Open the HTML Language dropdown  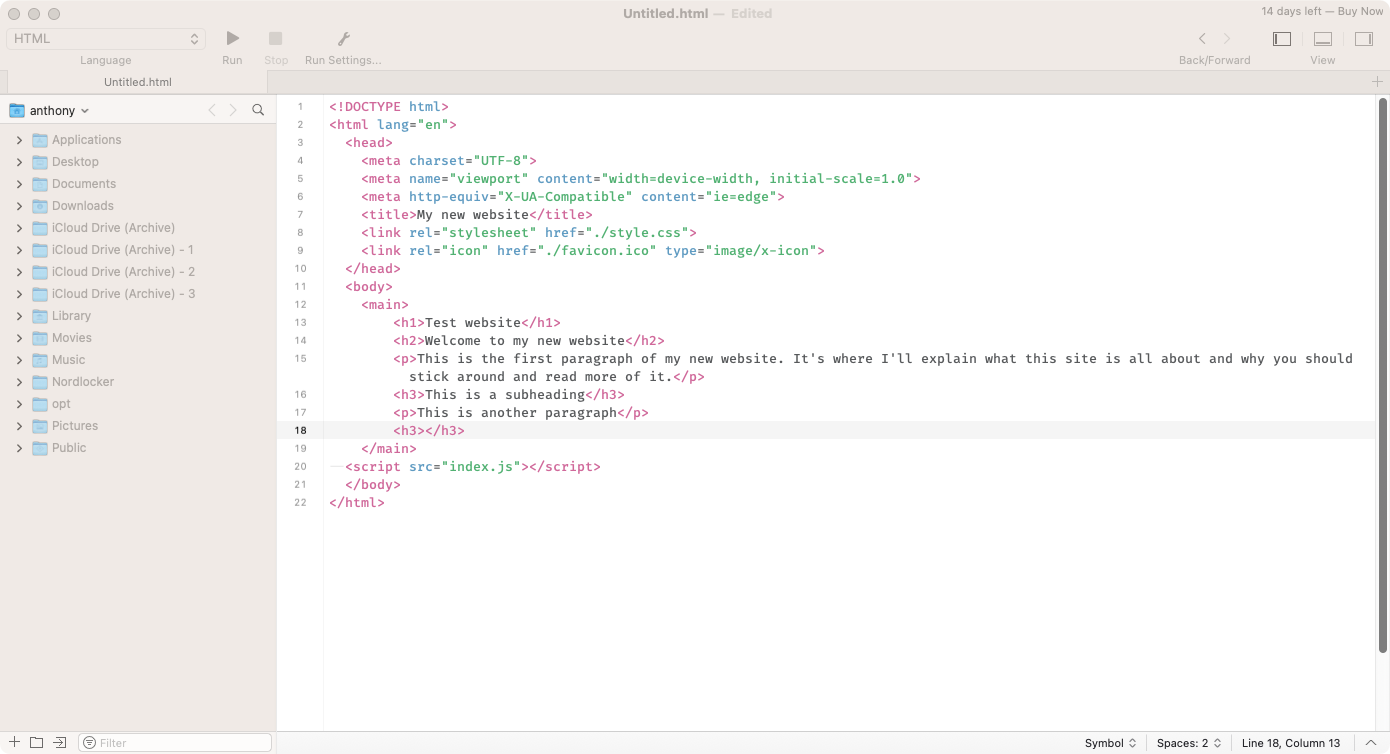[106, 39]
